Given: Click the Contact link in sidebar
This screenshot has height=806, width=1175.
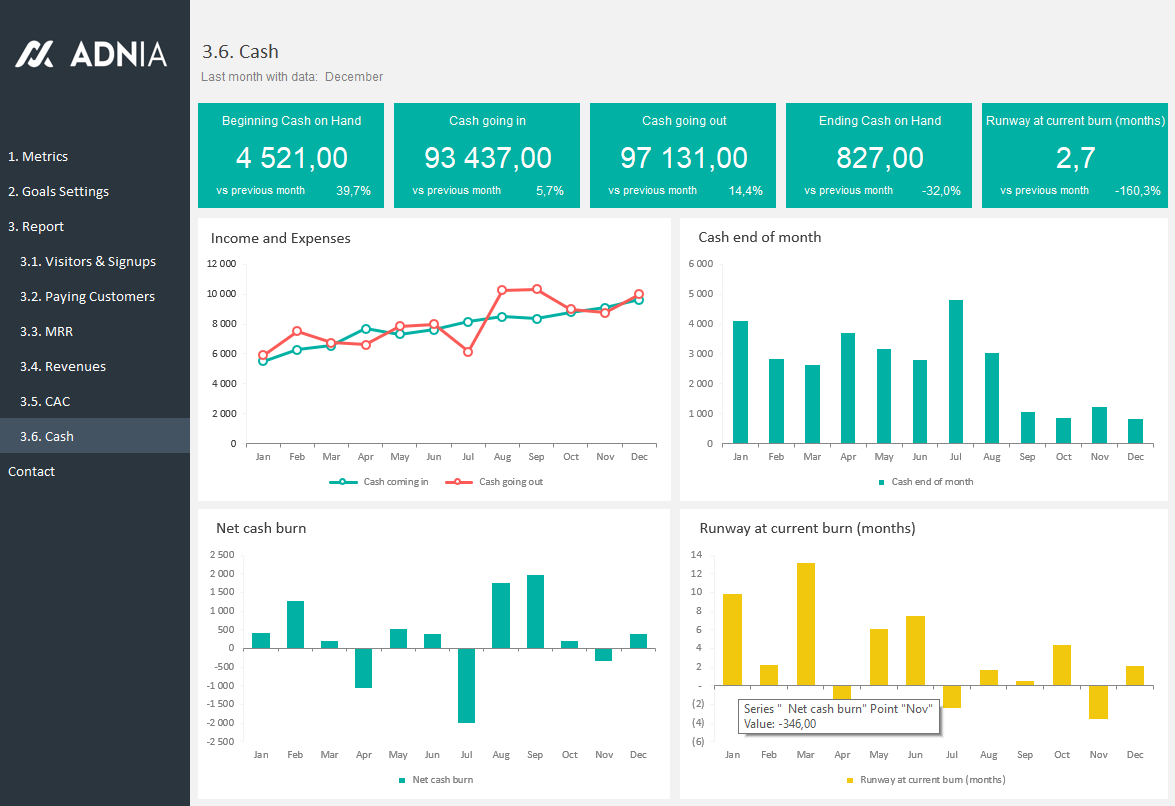Looking at the screenshot, I should click(32, 472).
